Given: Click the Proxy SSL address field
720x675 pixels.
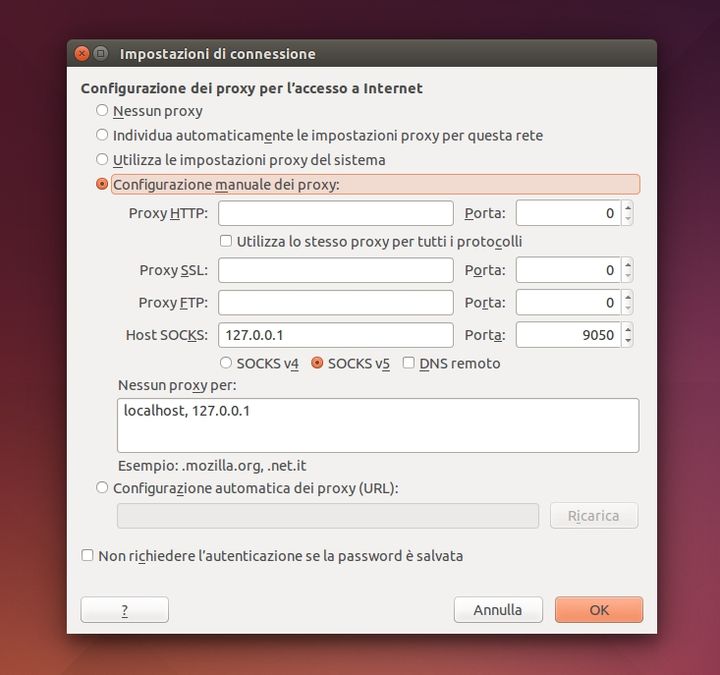Looking at the screenshot, I should pos(336,270).
